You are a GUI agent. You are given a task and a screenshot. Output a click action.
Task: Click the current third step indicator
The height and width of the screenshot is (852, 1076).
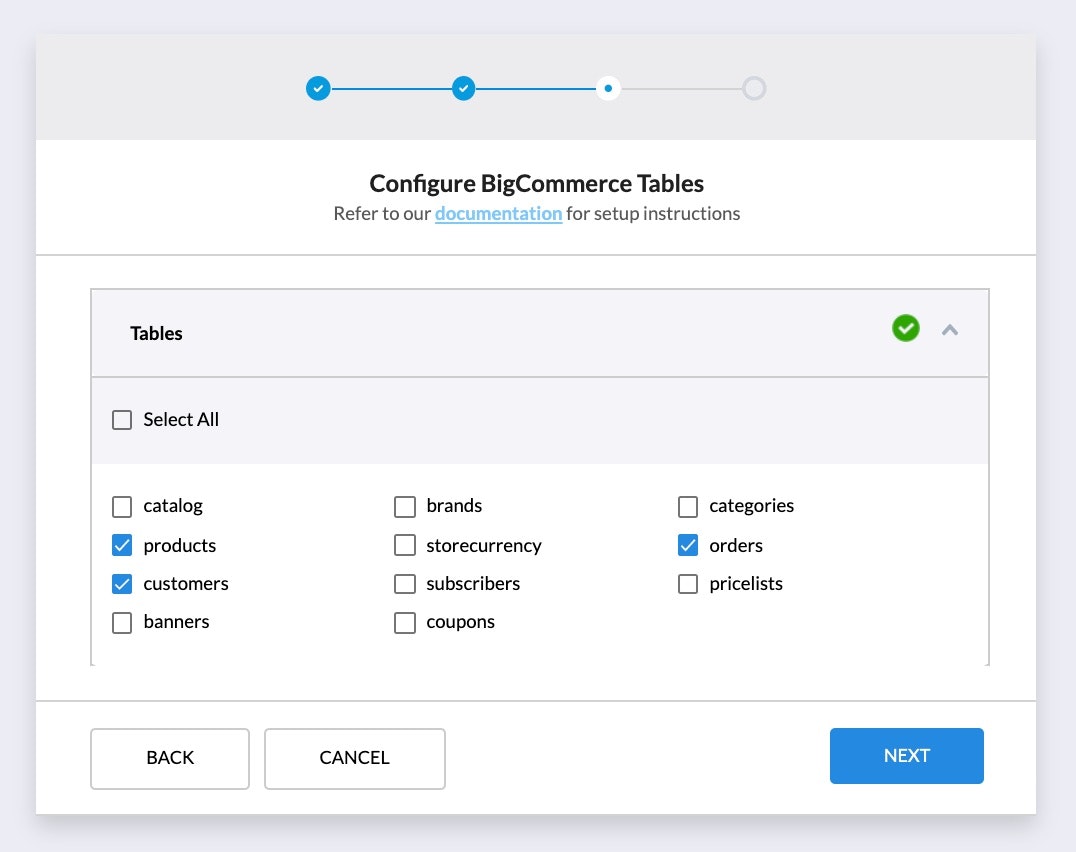(608, 89)
